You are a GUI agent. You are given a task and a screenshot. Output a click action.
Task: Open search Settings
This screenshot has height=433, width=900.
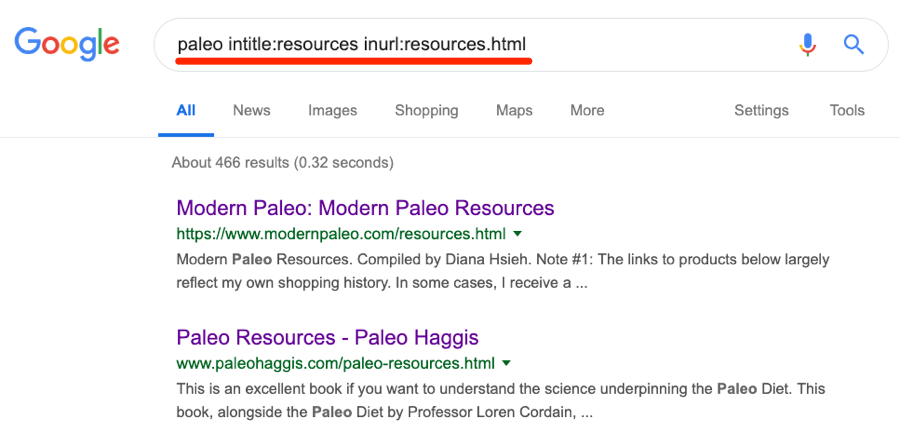pos(761,111)
